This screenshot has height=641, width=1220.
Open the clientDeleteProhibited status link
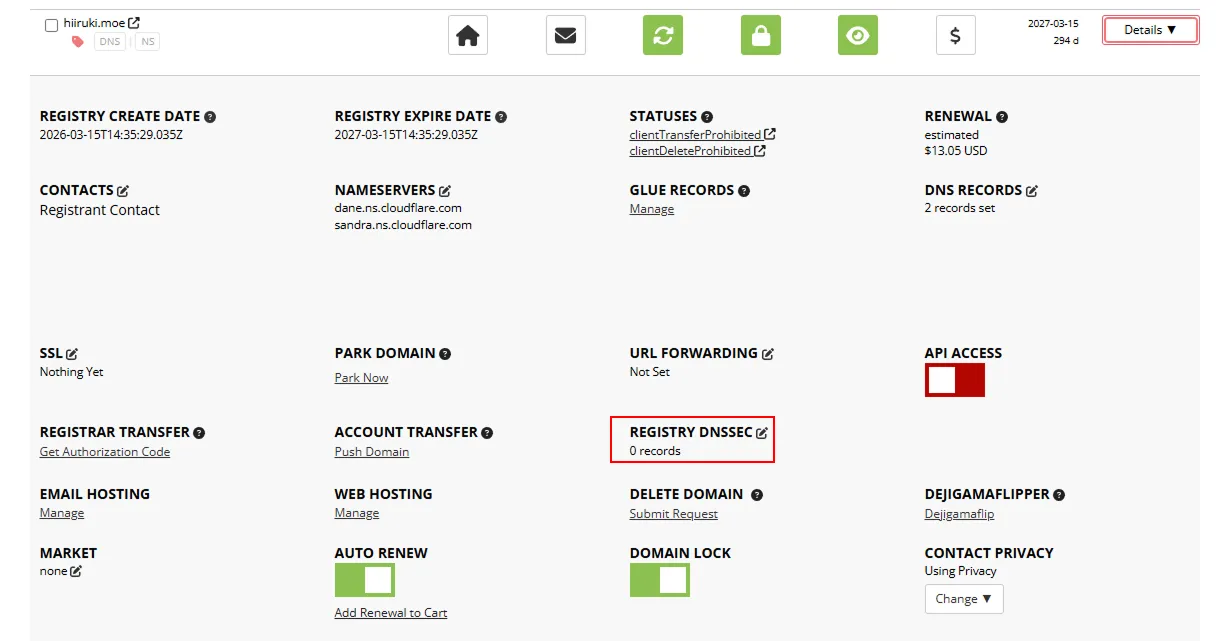pyautogui.click(x=697, y=151)
